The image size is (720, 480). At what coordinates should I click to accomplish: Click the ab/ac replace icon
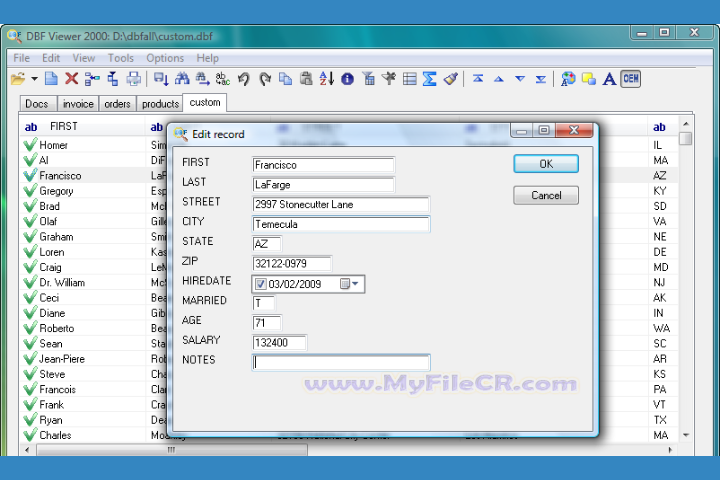(x=222, y=79)
